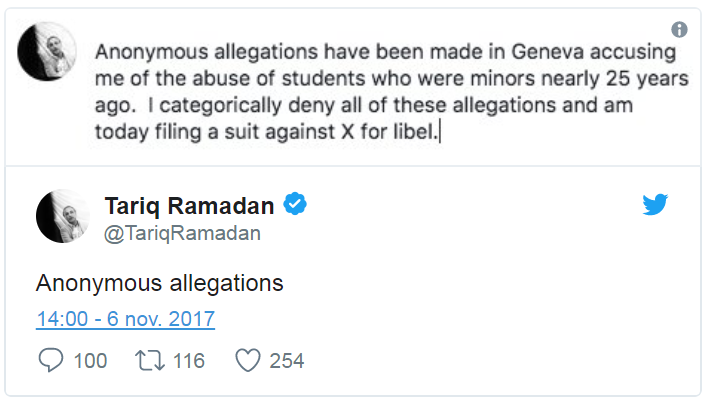
Task: Like the tweet with the heart icon
Action: tap(246, 360)
